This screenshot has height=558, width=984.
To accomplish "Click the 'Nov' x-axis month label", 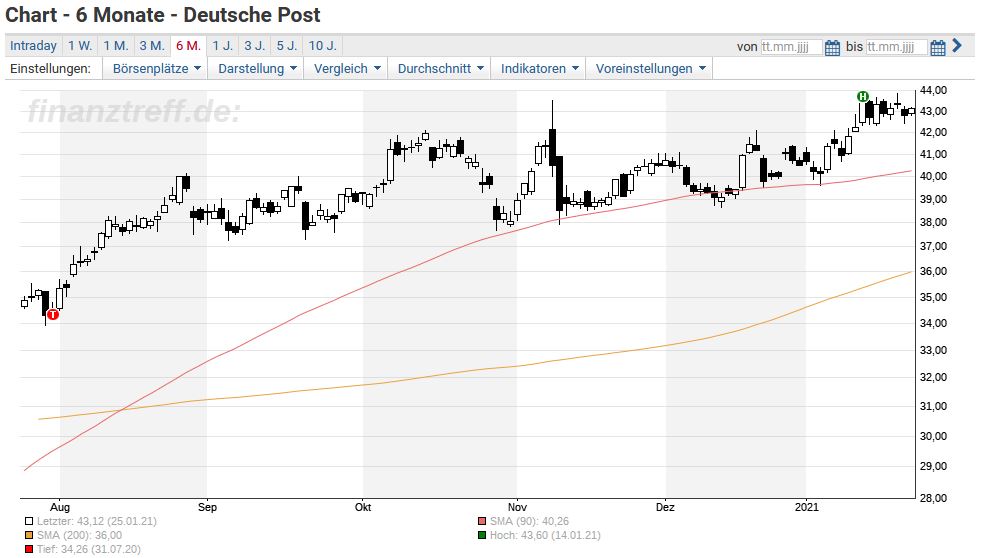I will point(517,507).
